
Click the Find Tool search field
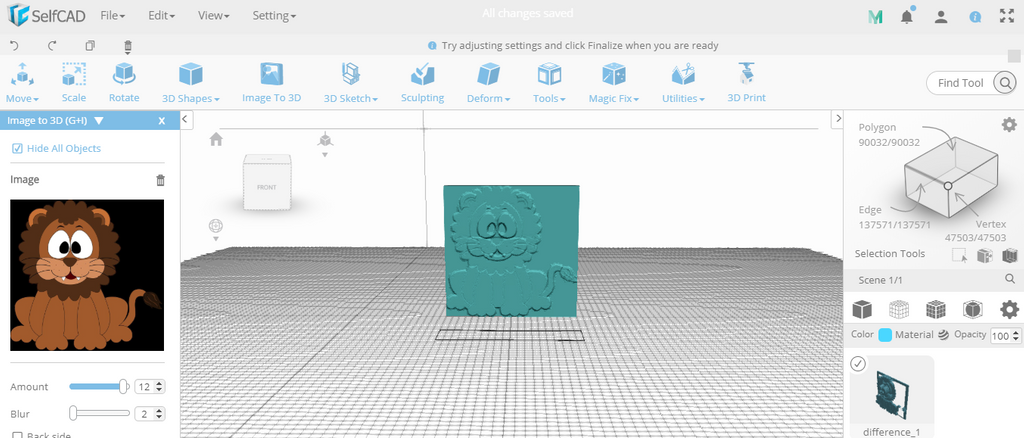pos(960,83)
